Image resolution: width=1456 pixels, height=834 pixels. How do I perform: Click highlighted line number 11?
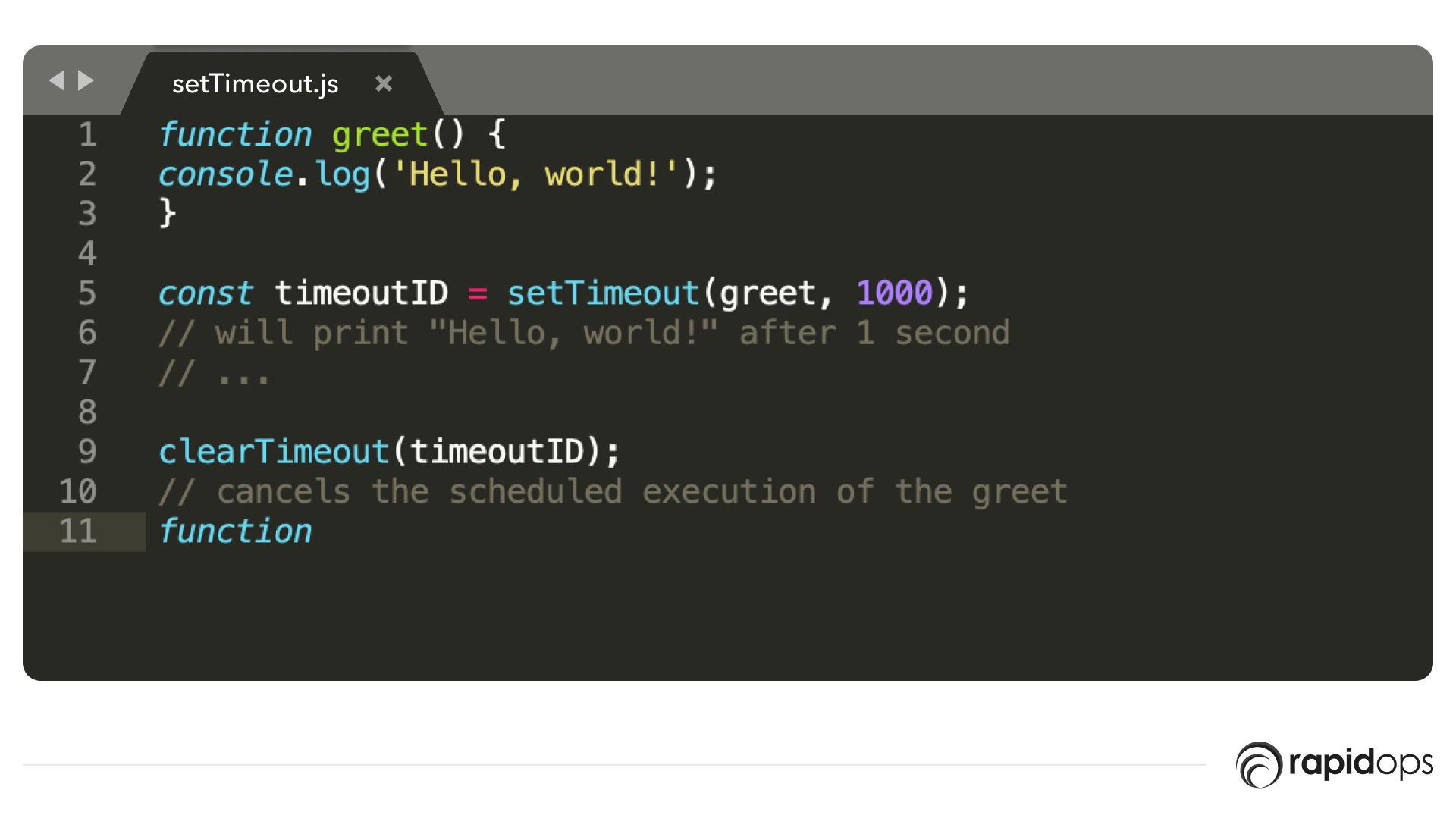[78, 531]
